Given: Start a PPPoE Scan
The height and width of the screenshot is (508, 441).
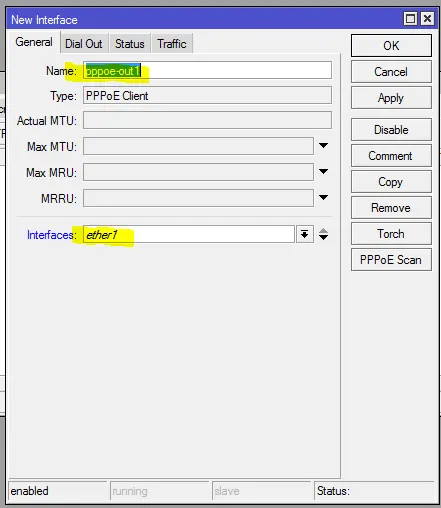Looking at the screenshot, I should click(x=391, y=260).
